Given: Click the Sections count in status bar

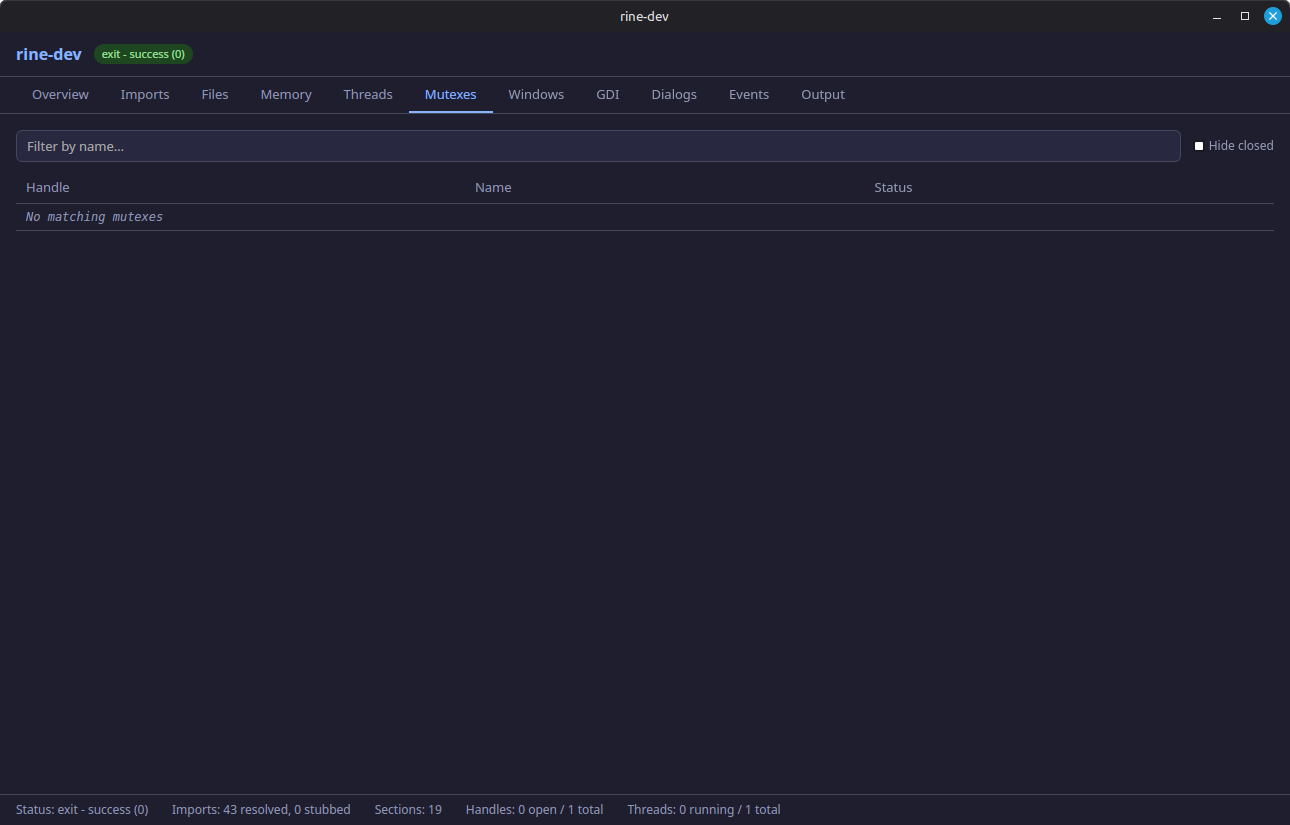Looking at the screenshot, I should tap(408, 809).
